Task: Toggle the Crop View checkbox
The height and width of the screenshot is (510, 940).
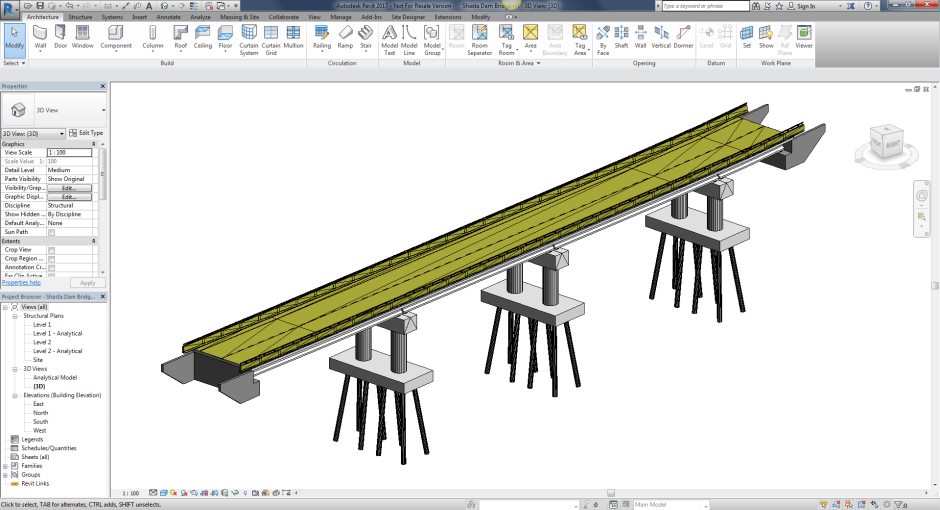Action: (52, 250)
